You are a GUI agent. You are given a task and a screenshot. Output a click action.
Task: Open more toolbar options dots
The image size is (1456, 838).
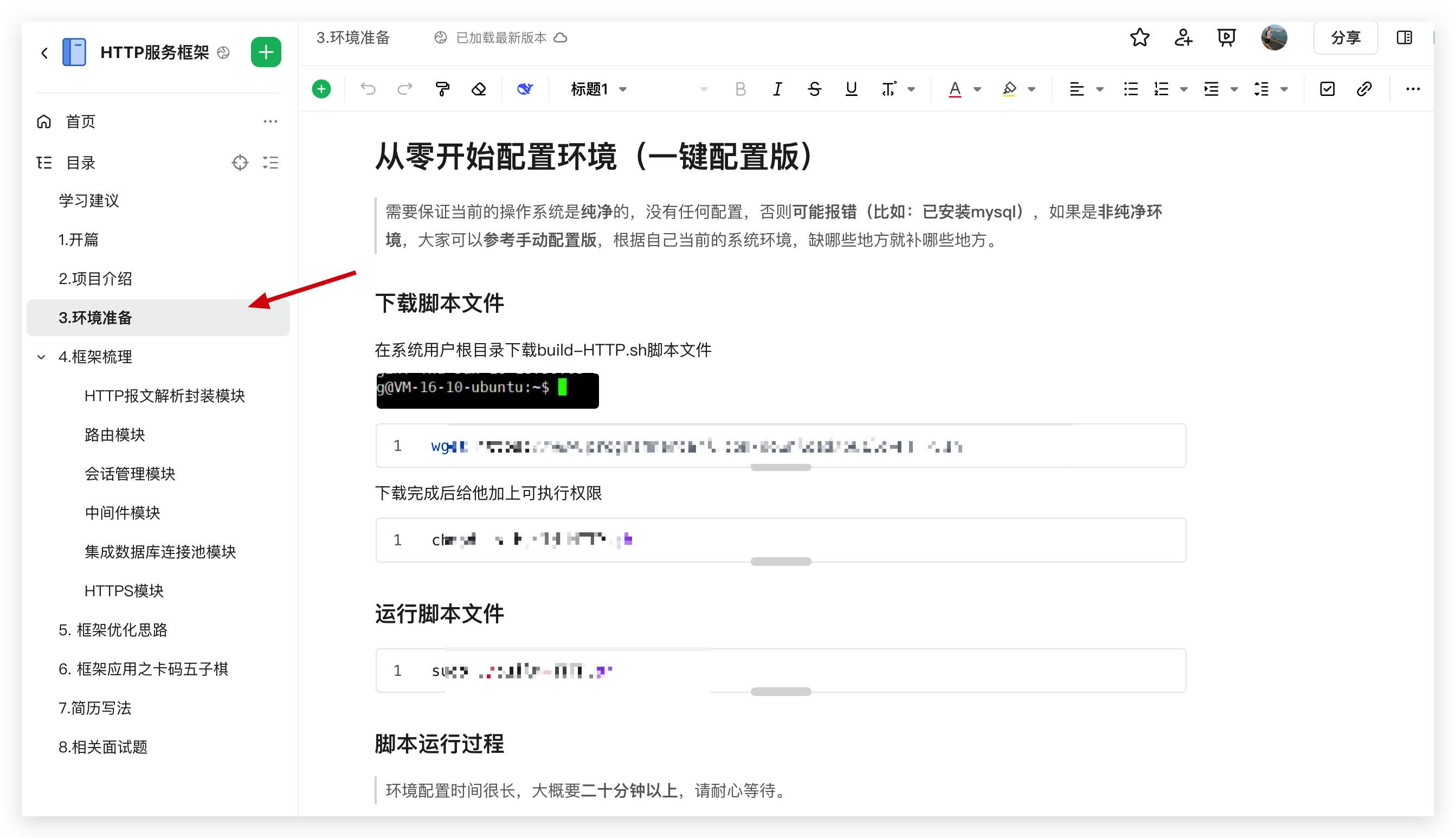click(x=1413, y=89)
